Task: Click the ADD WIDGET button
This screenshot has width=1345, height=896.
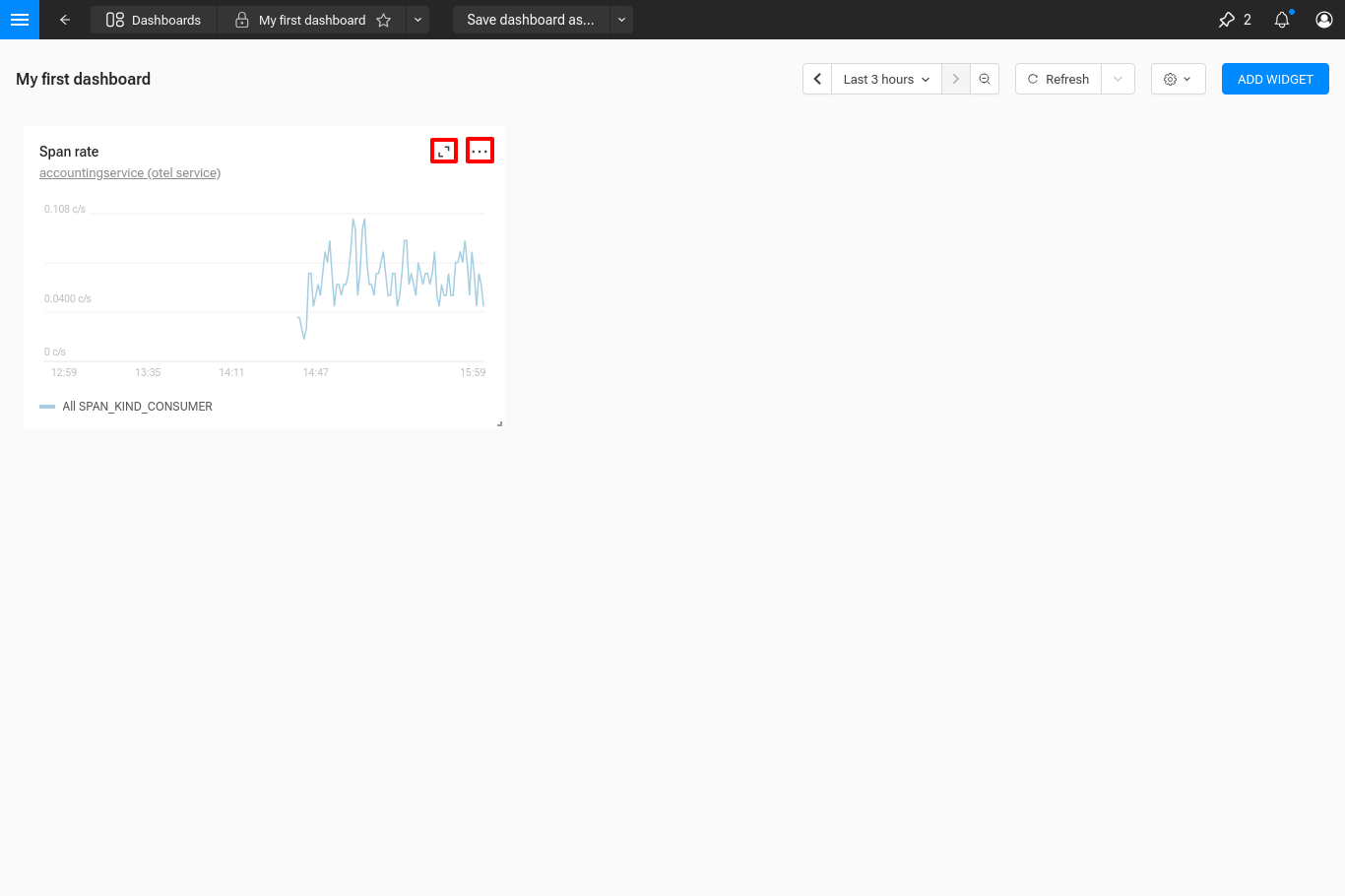Action: pos(1275,79)
